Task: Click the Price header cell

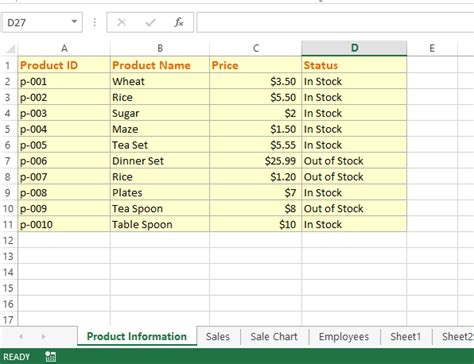Action: coord(256,65)
